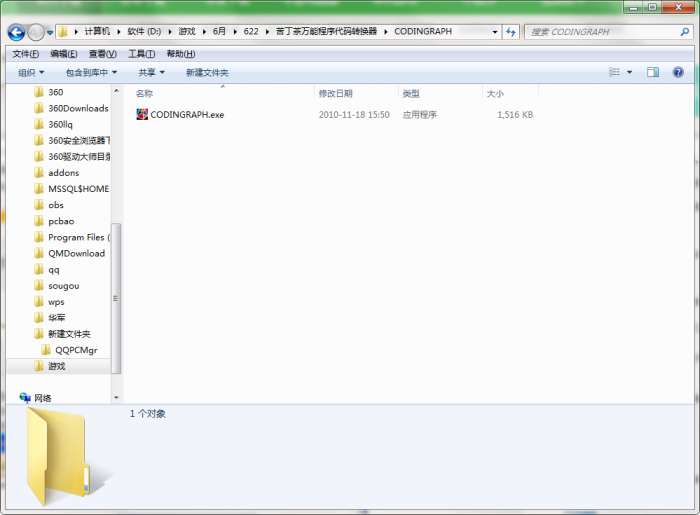700x515 pixels.
Task: Open the 包含到库中 dropdown
Action: (x=91, y=72)
